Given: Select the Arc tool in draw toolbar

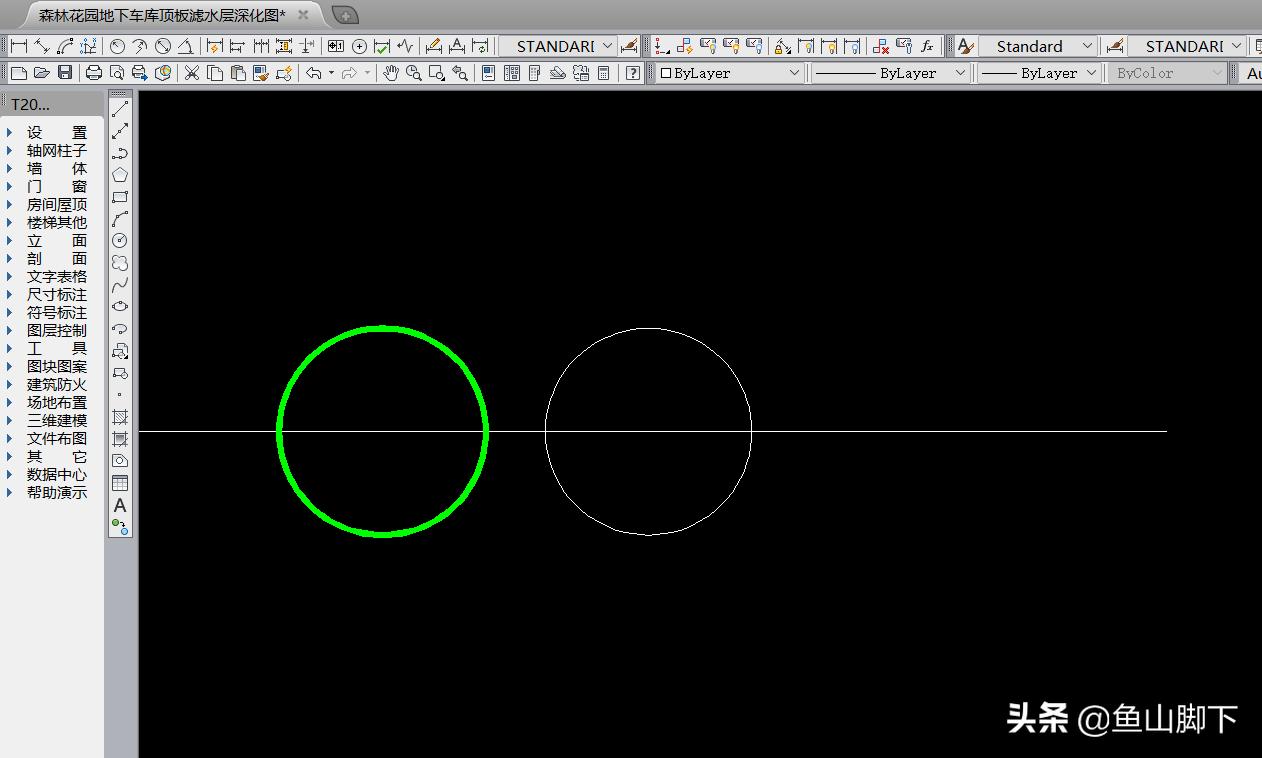Looking at the screenshot, I should tap(120, 218).
